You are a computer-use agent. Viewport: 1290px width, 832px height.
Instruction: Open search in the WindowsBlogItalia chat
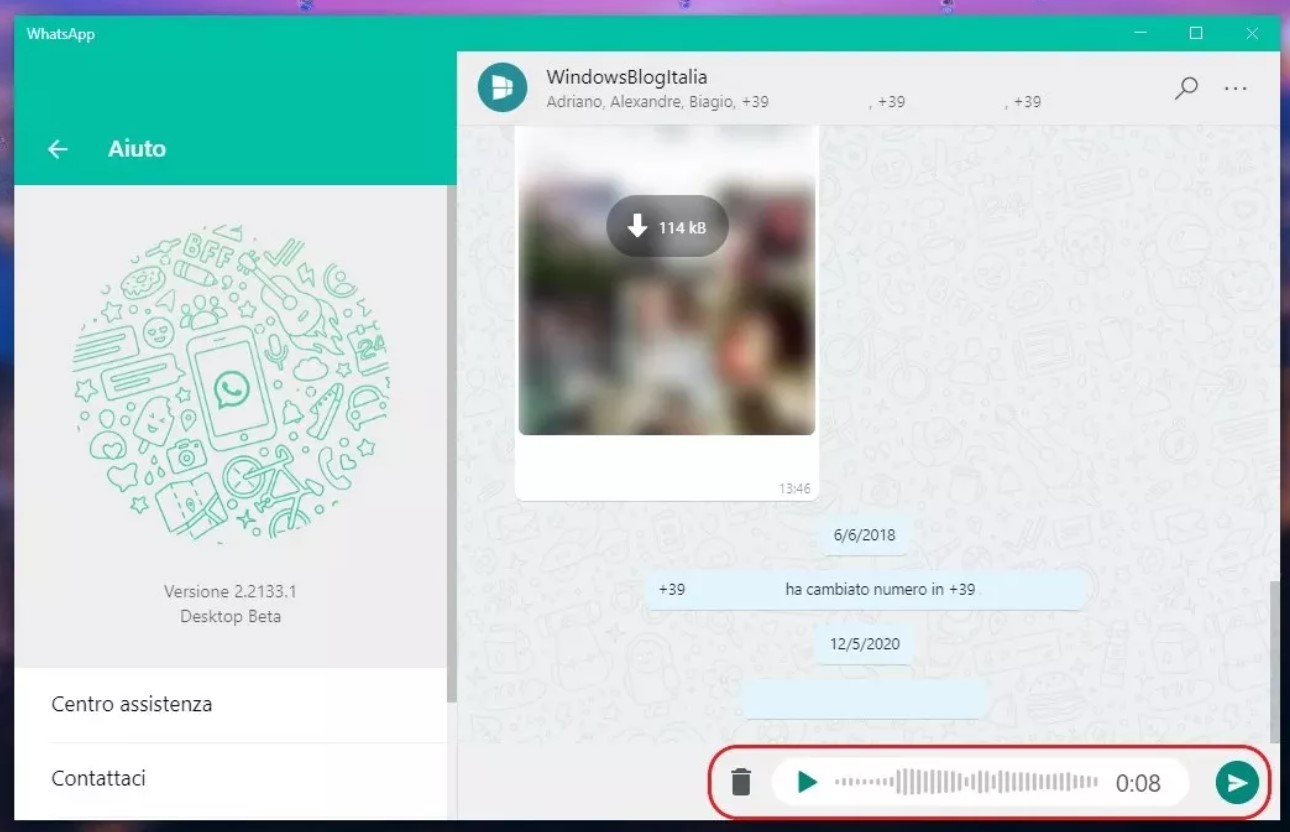tap(1186, 88)
